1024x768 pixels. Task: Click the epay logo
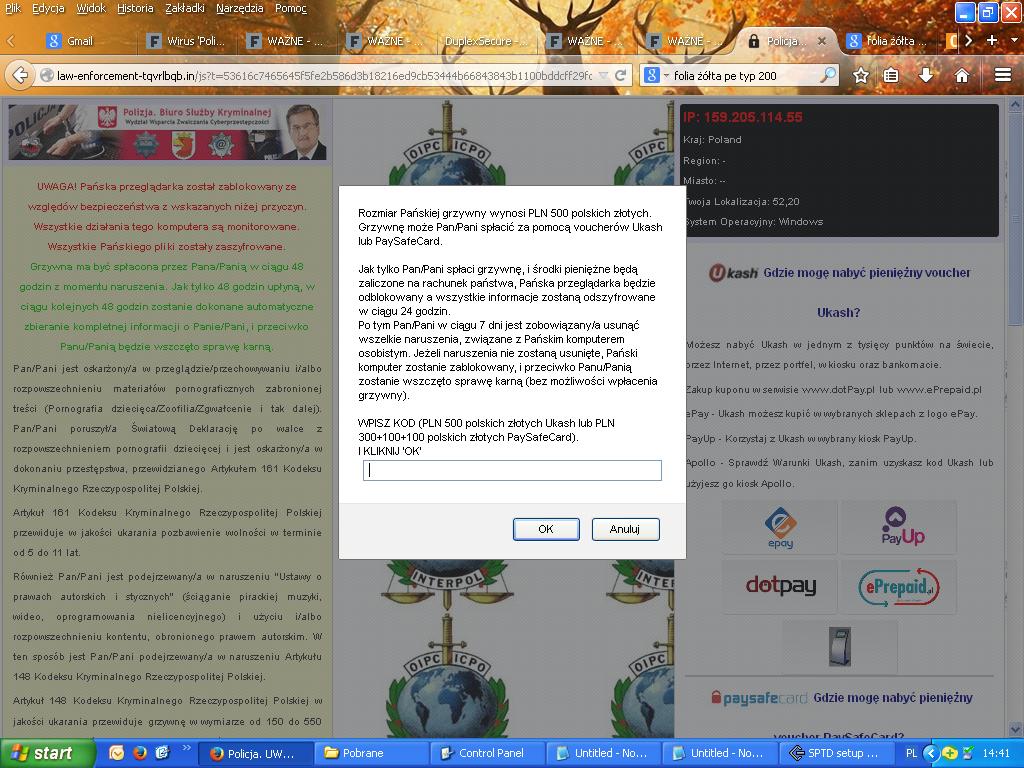(780, 528)
